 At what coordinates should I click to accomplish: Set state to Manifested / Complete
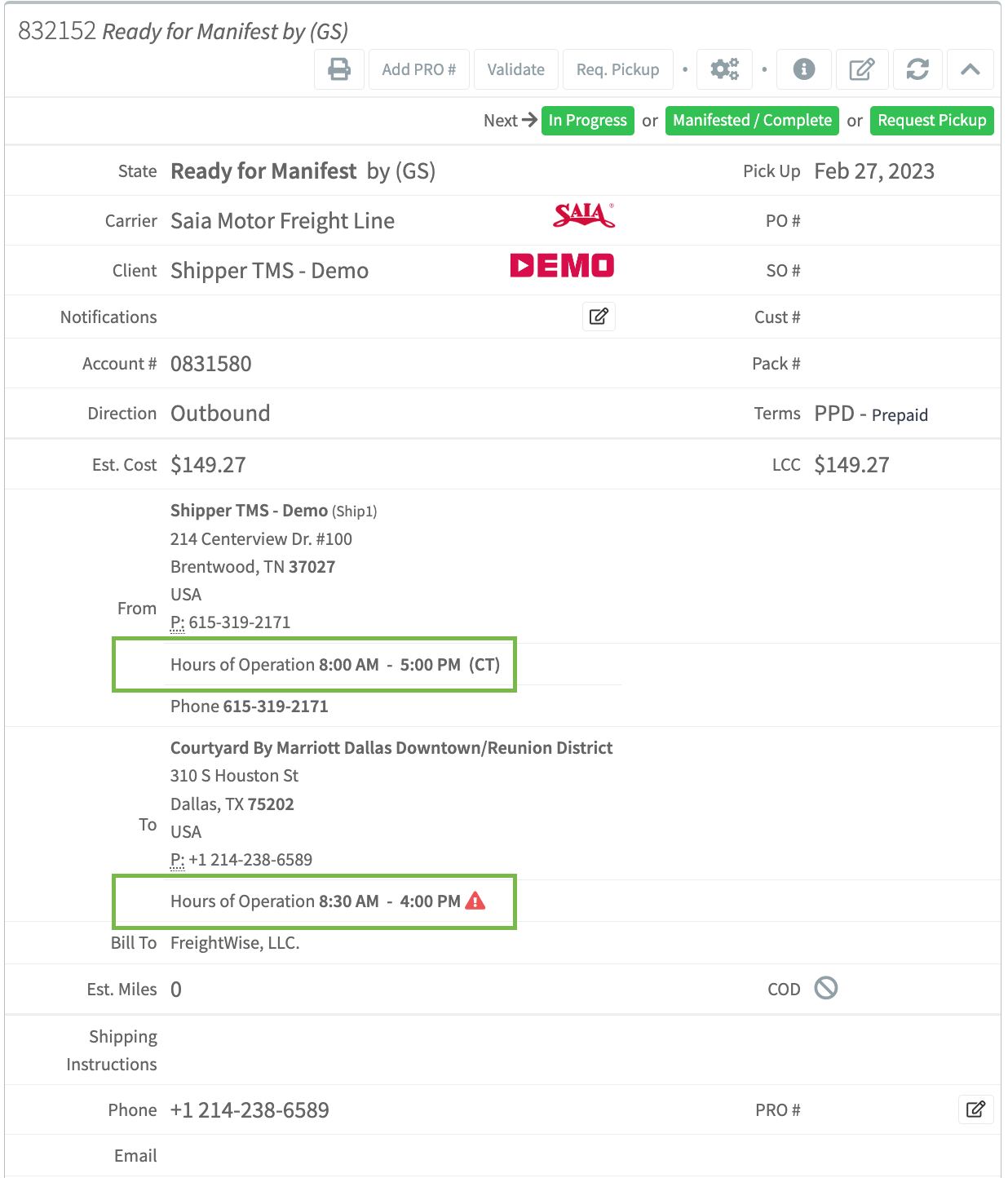(752, 121)
